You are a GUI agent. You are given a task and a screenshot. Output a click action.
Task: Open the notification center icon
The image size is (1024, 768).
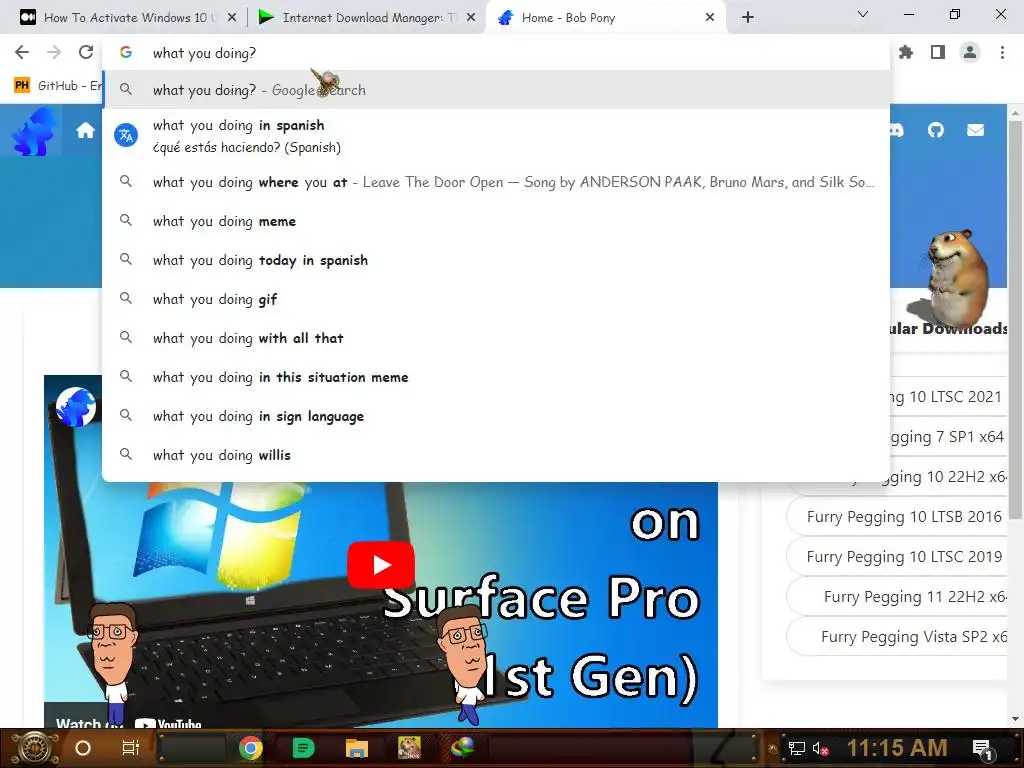(982, 748)
